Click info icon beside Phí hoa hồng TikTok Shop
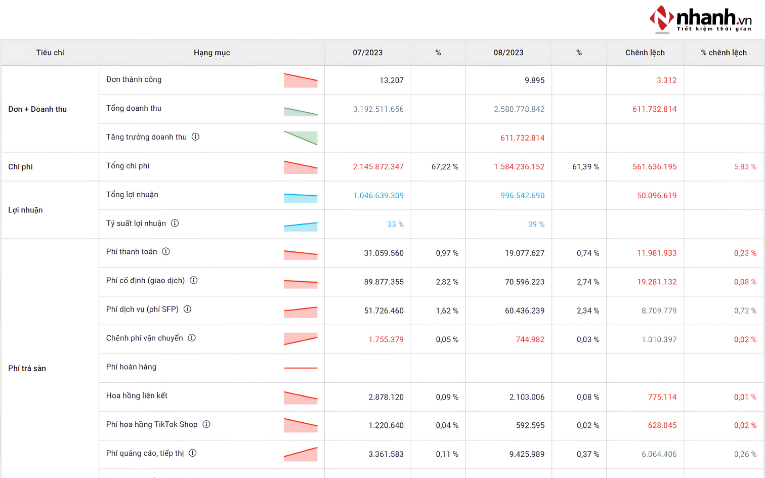This screenshot has width=765, height=478. point(206,424)
